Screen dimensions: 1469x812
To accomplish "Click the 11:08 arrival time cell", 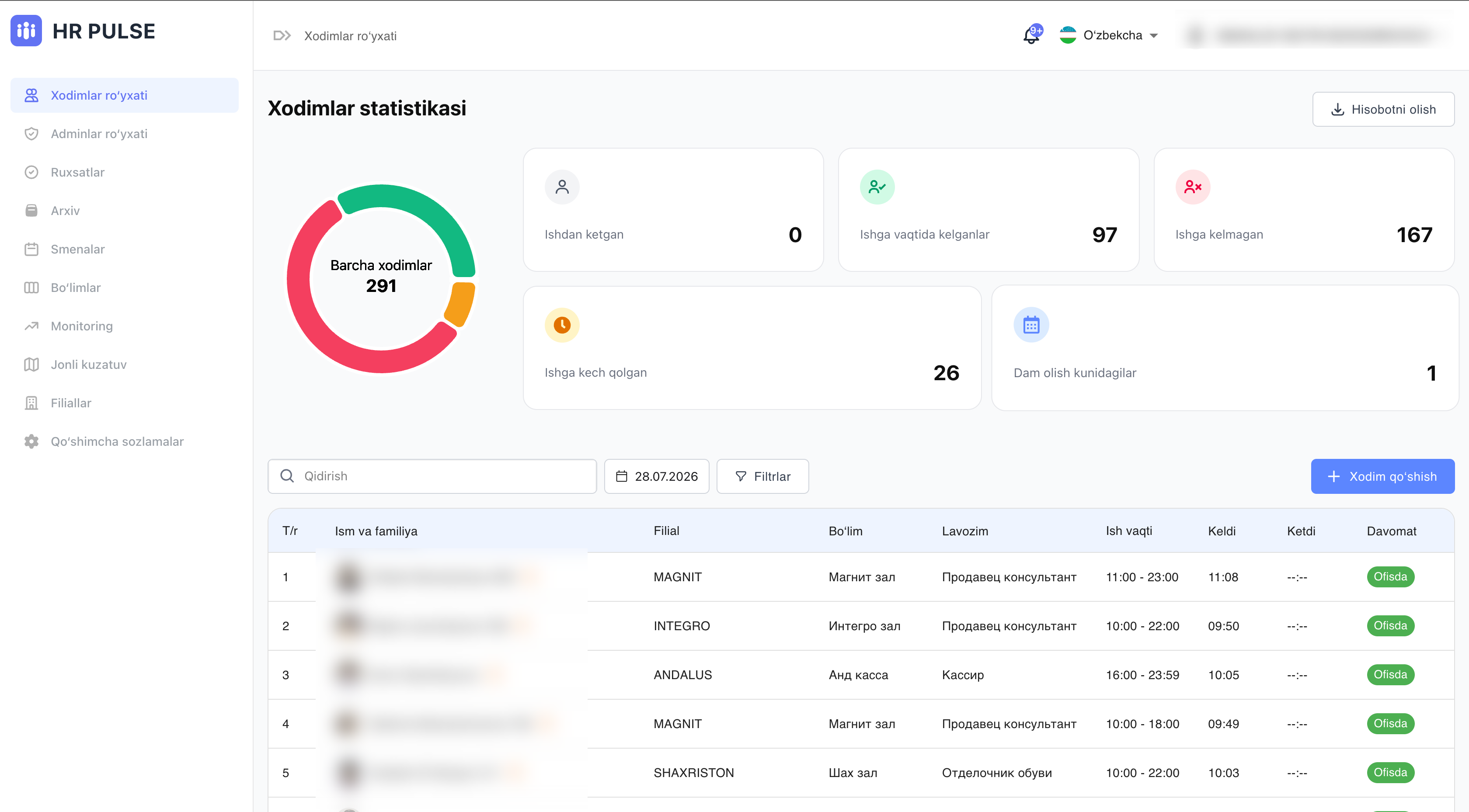I will tap(1223, 576).
